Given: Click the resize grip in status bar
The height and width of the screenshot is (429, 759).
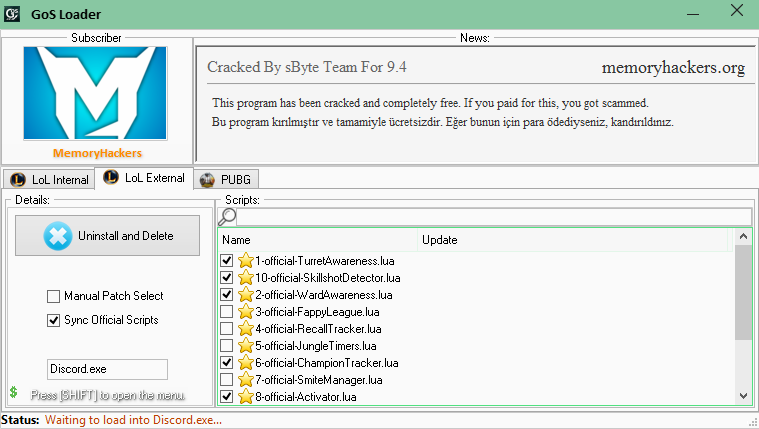Looking at the screenshot, I should click(753, 423).
